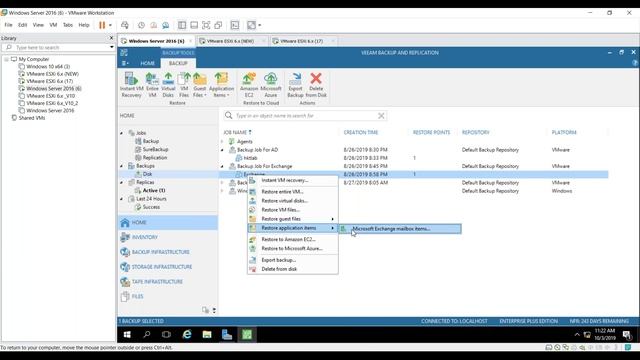Viewport: 640px width, 360px height.
Task: Collapse the Backups tree node
Action: click(122, 166)
